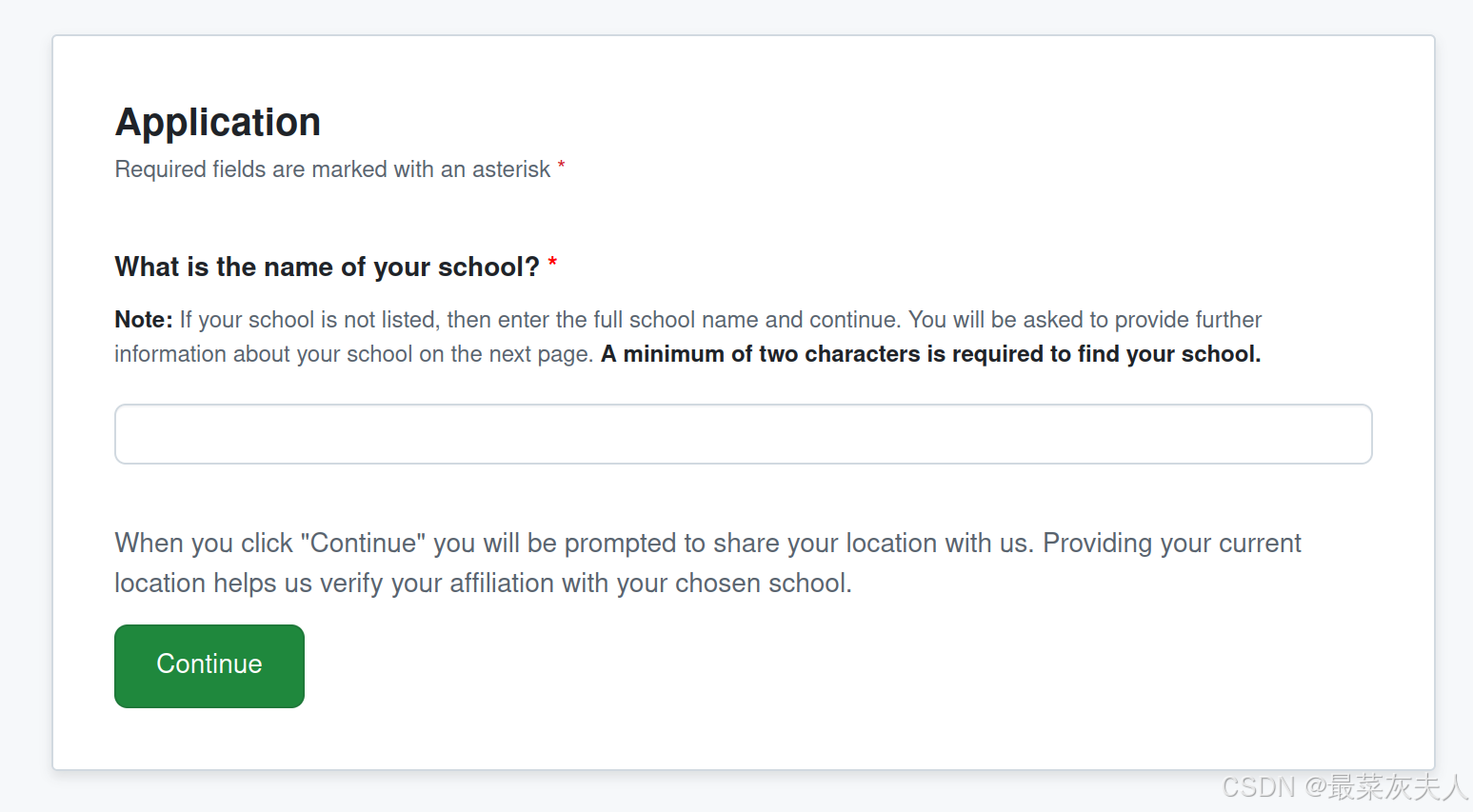Click "information about your school on the next page"
This screenshot has height=812, width=1473.
tap(353, 354)
